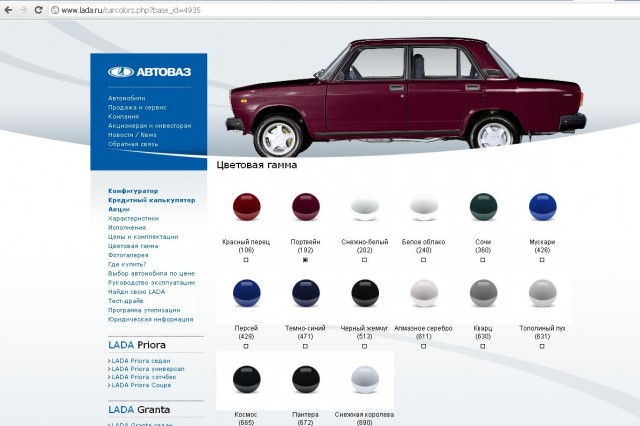Pick the Мускари blue color ball
The width and height of the screenshot is (640, 426).
coord(542,207)
